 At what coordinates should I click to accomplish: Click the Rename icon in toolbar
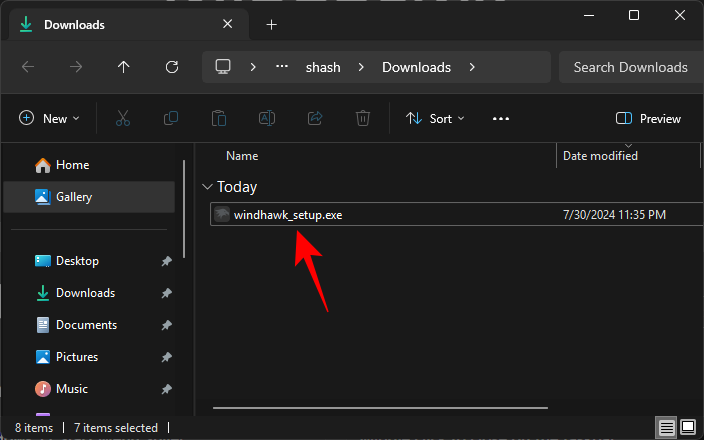point(267,118)
